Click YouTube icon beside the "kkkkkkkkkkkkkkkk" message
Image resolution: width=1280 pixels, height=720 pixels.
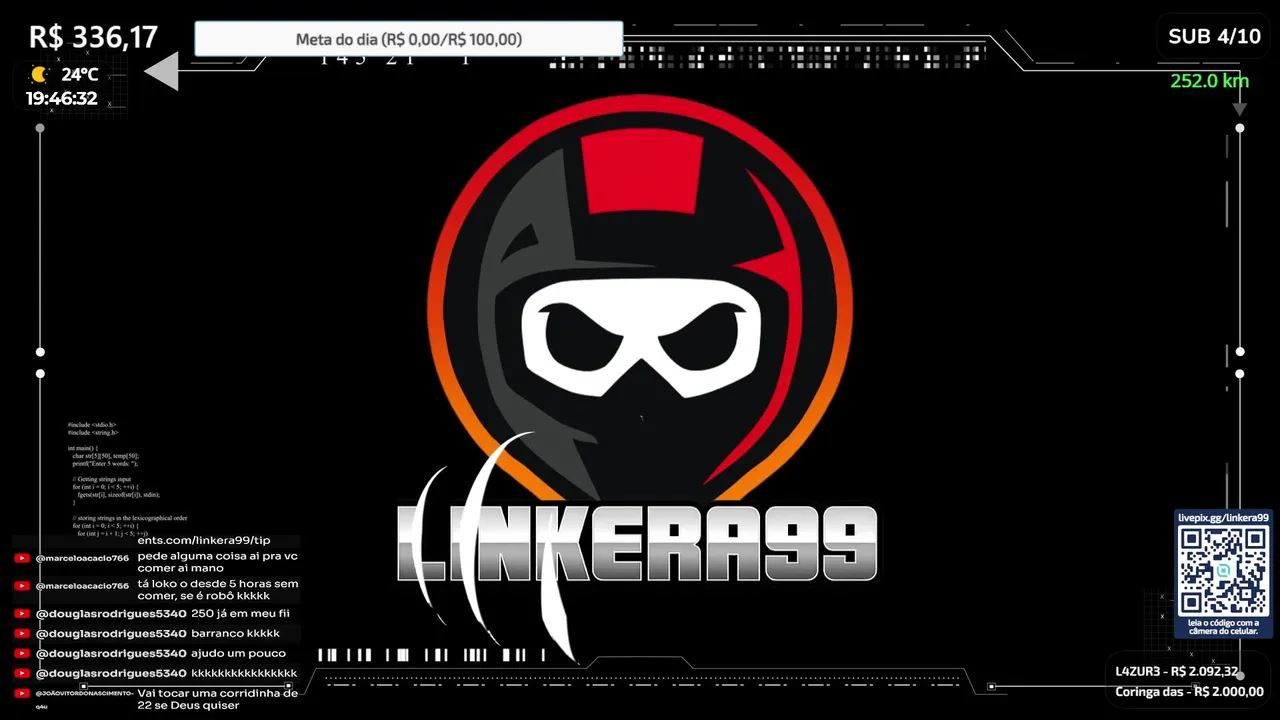pos(22,674)
